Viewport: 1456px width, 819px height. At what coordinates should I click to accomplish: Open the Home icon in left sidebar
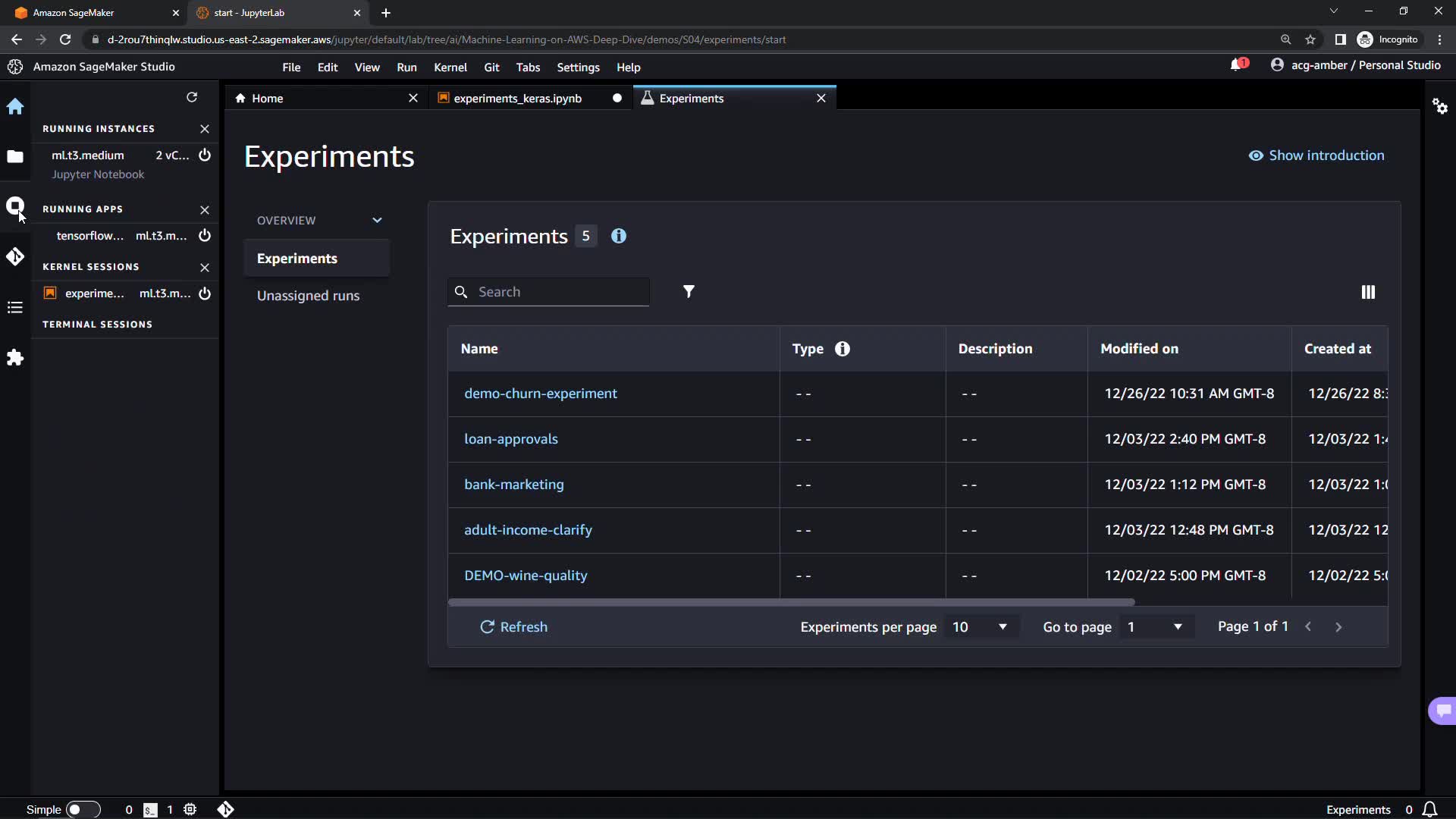[x=15, y=106]
